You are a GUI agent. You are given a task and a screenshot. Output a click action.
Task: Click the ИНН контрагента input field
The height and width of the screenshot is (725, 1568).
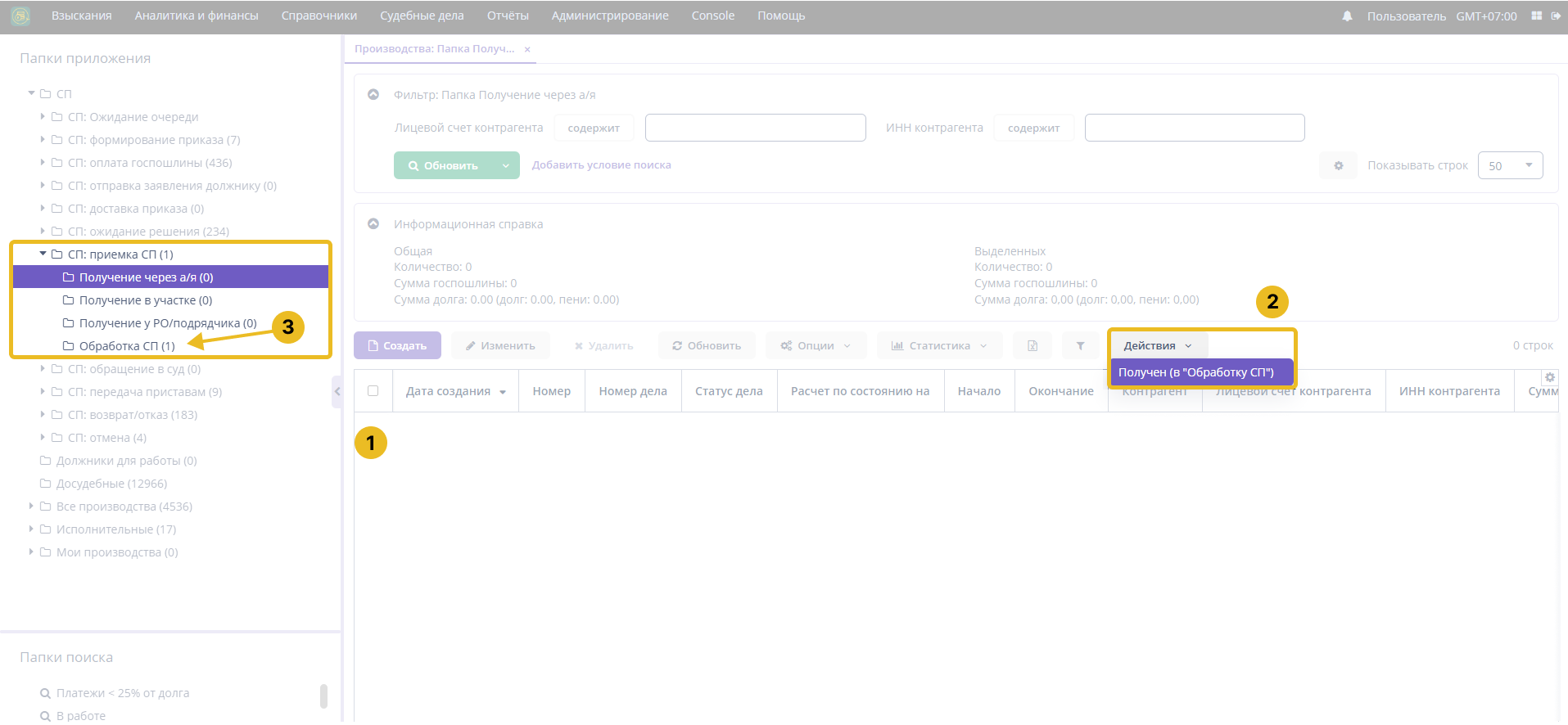pyautogui.click(x=1194, y=128)
